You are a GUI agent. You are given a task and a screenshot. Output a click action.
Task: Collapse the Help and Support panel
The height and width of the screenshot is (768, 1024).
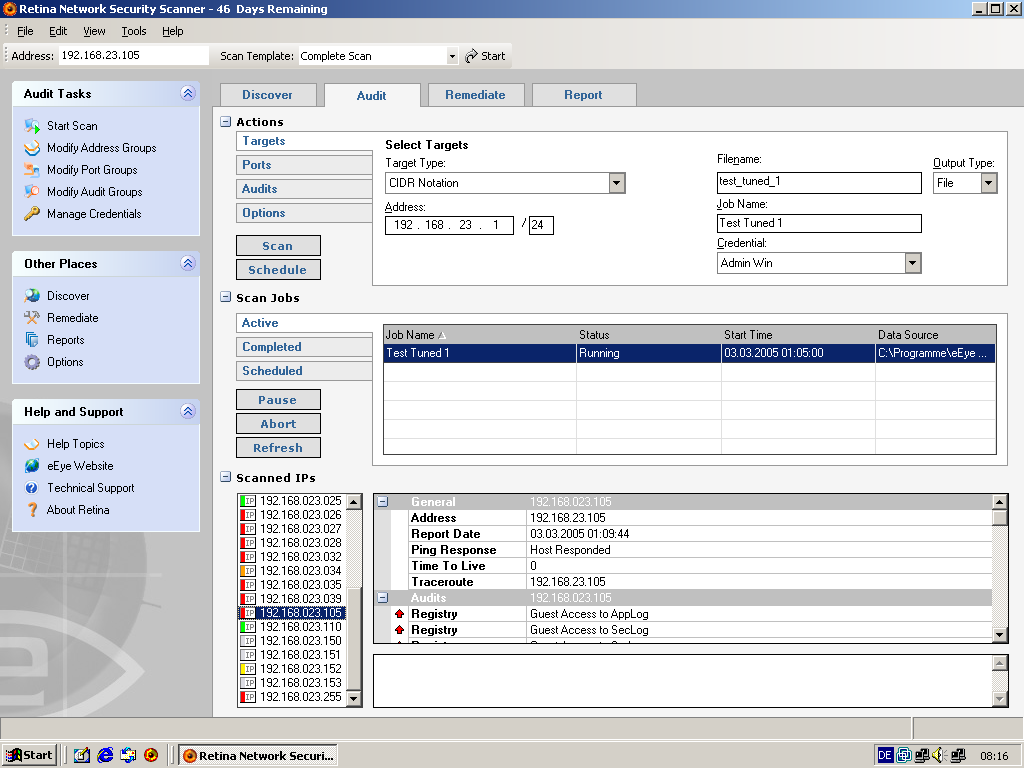(x=188, y=411)
